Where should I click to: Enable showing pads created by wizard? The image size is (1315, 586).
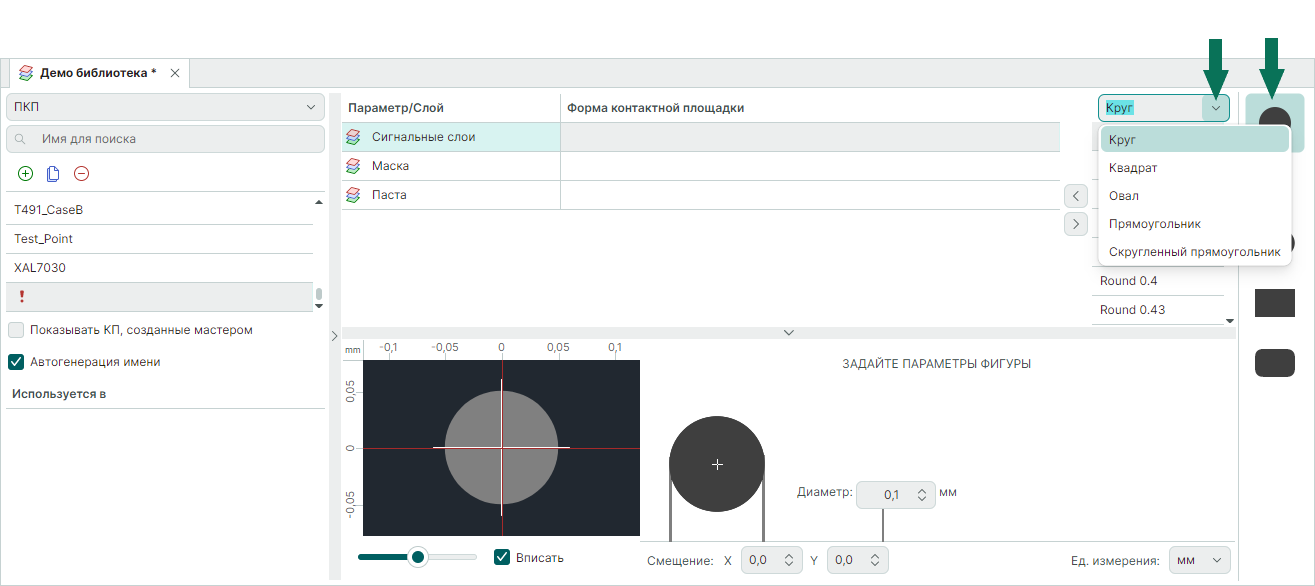(16, 330)
